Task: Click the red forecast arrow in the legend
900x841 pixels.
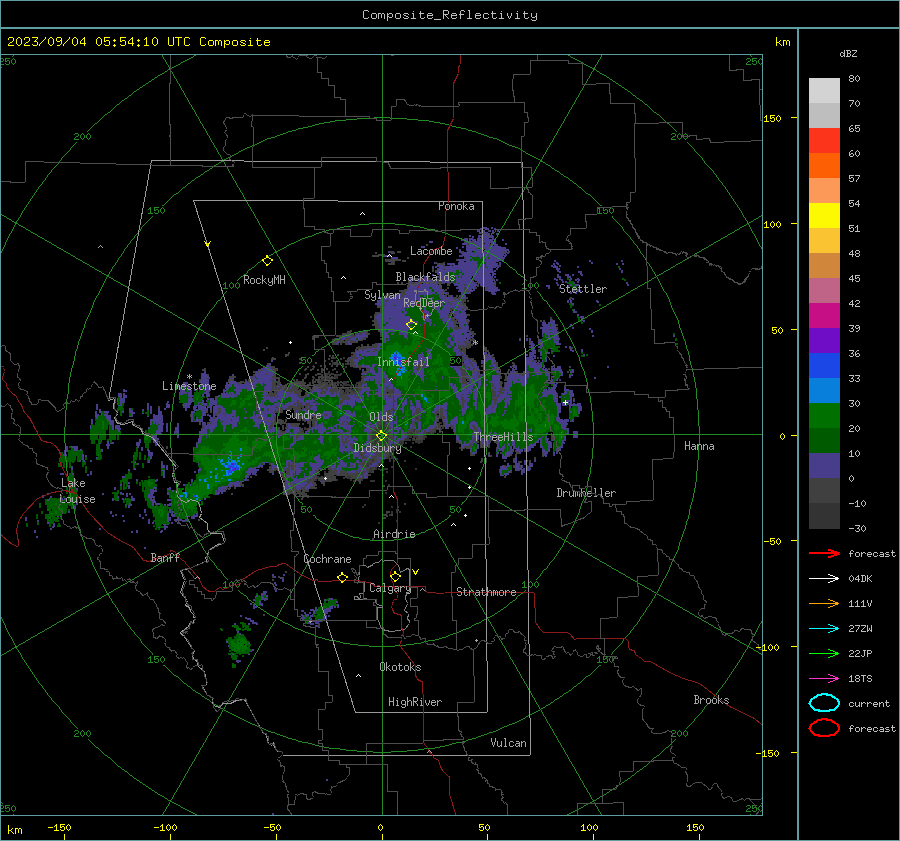Action: coord(824,553)
